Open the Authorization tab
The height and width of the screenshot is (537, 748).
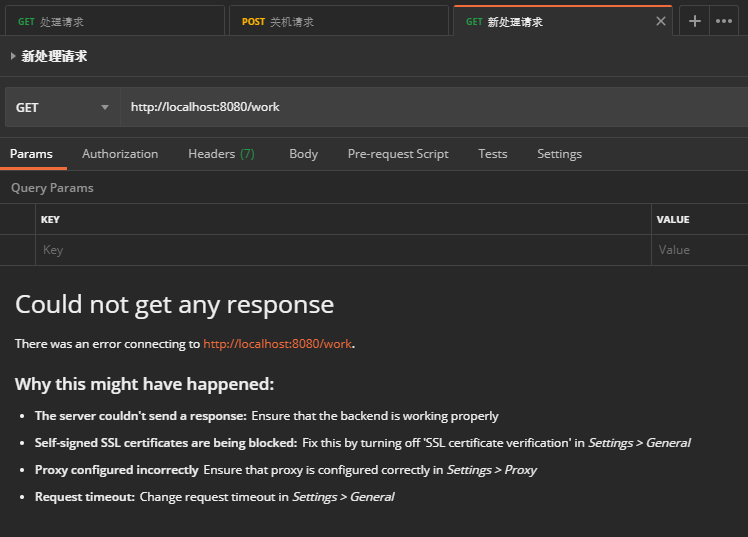tap(120, 154)
